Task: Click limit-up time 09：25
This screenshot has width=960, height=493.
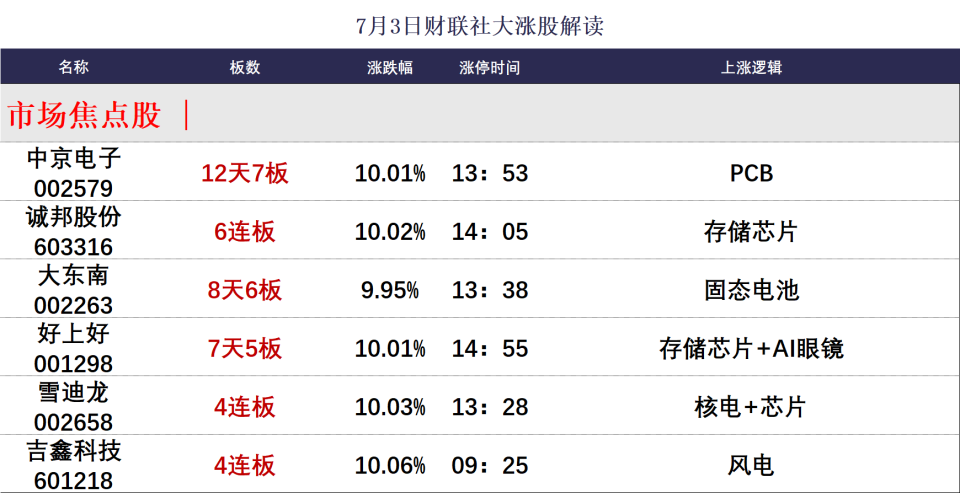Action: pos(490,466)
